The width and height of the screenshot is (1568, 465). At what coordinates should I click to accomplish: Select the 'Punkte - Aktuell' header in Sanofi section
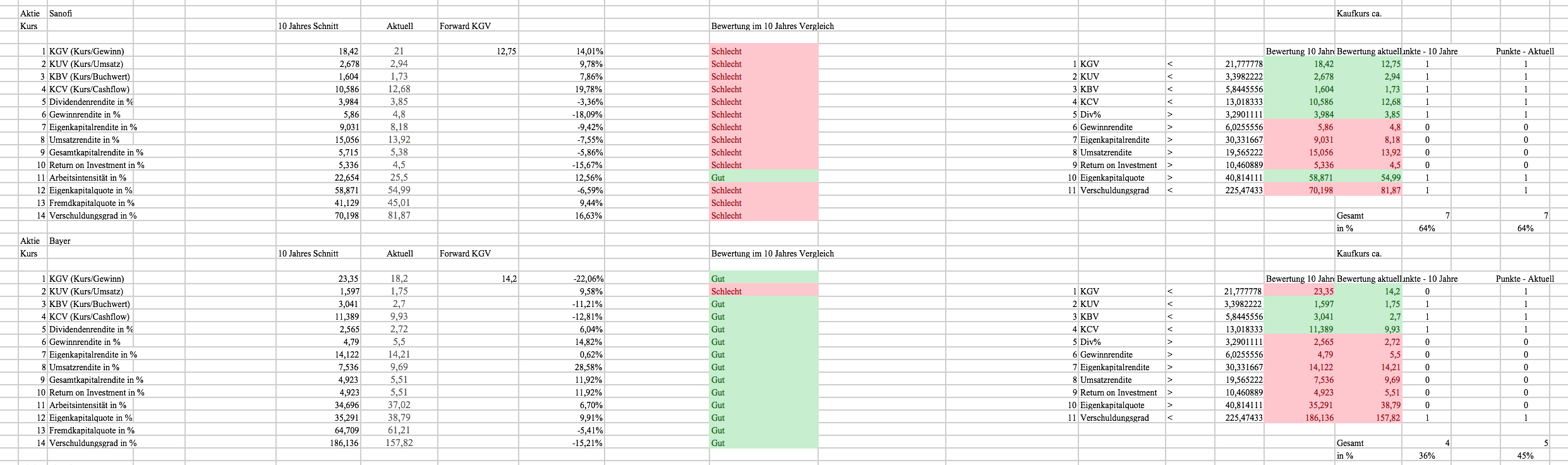click(x=1524, y=51)
